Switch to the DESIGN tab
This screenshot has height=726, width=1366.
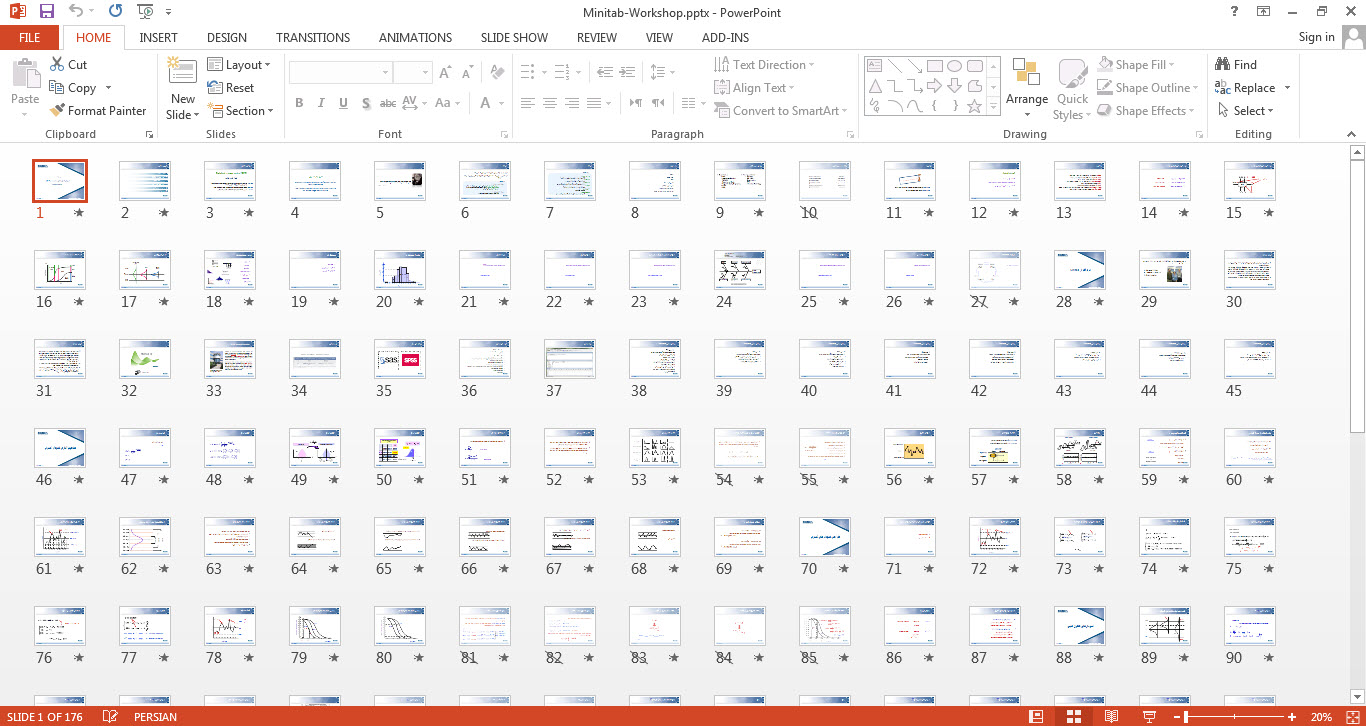click(227, 38)
